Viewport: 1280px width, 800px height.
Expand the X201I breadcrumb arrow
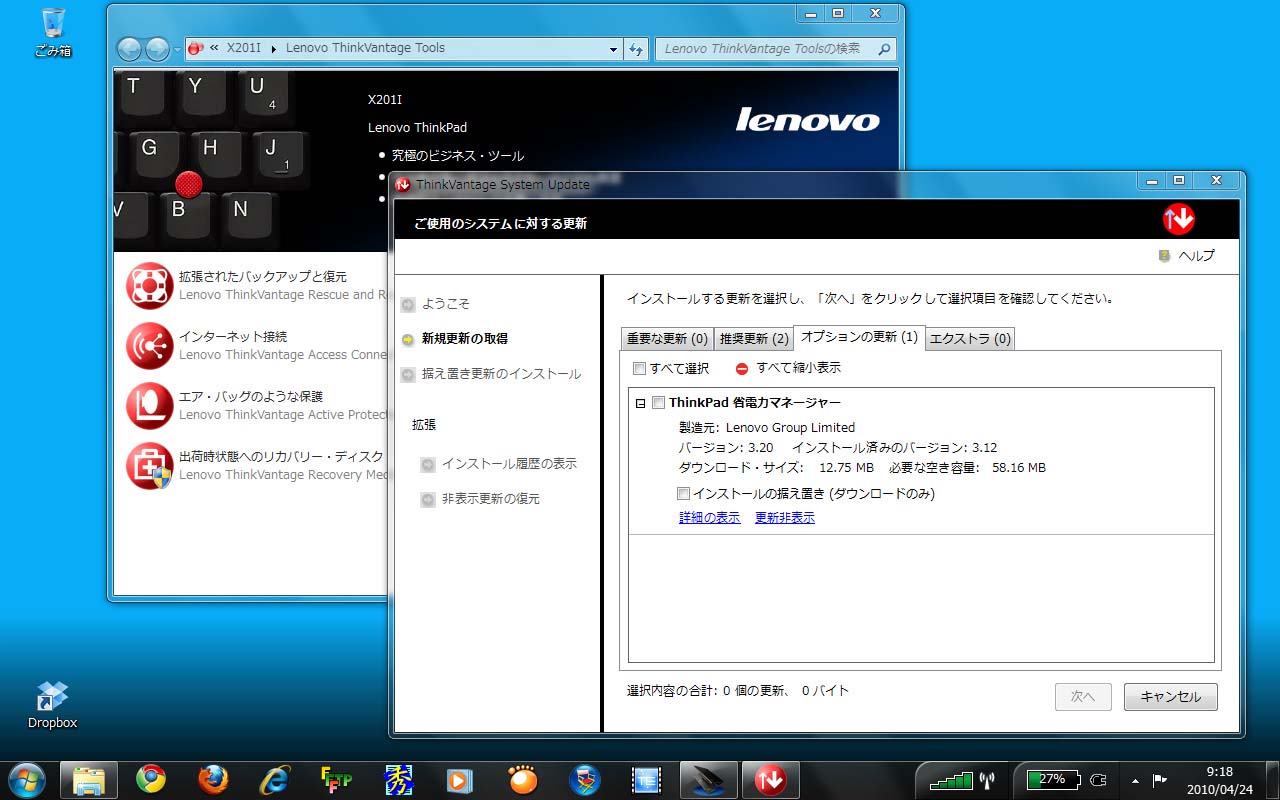click(275, 48)
